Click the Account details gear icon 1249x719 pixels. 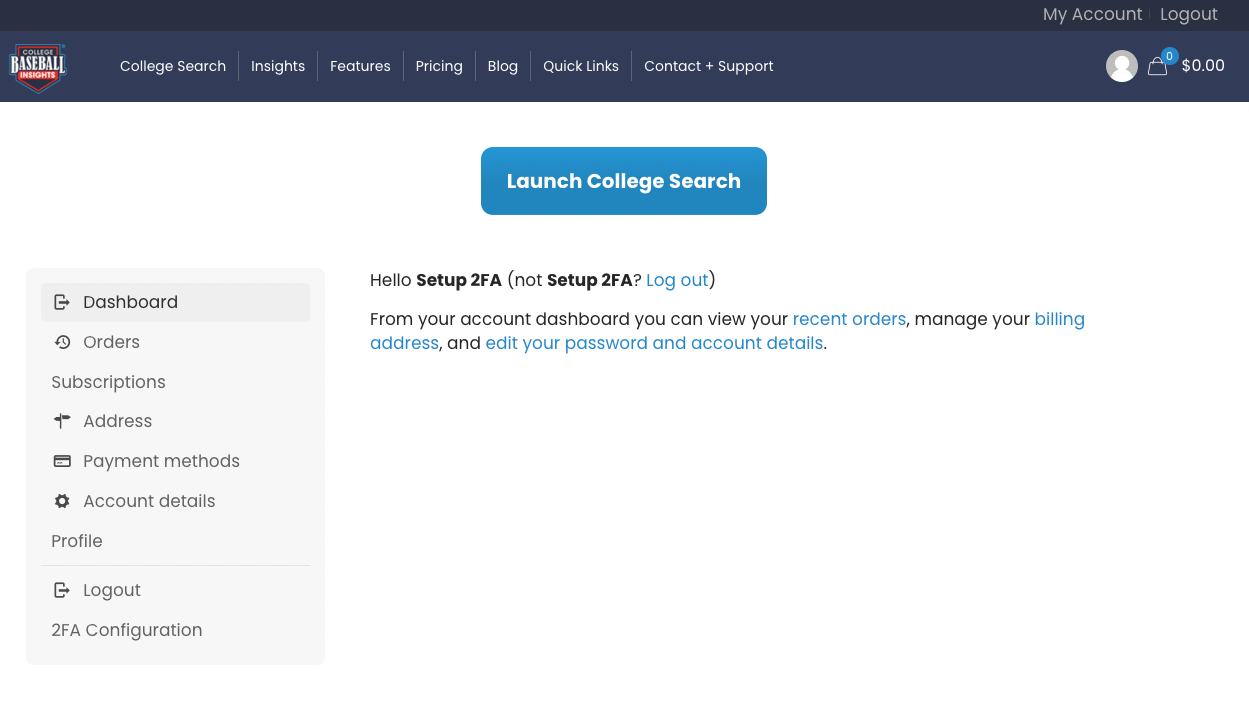point(62,501)
